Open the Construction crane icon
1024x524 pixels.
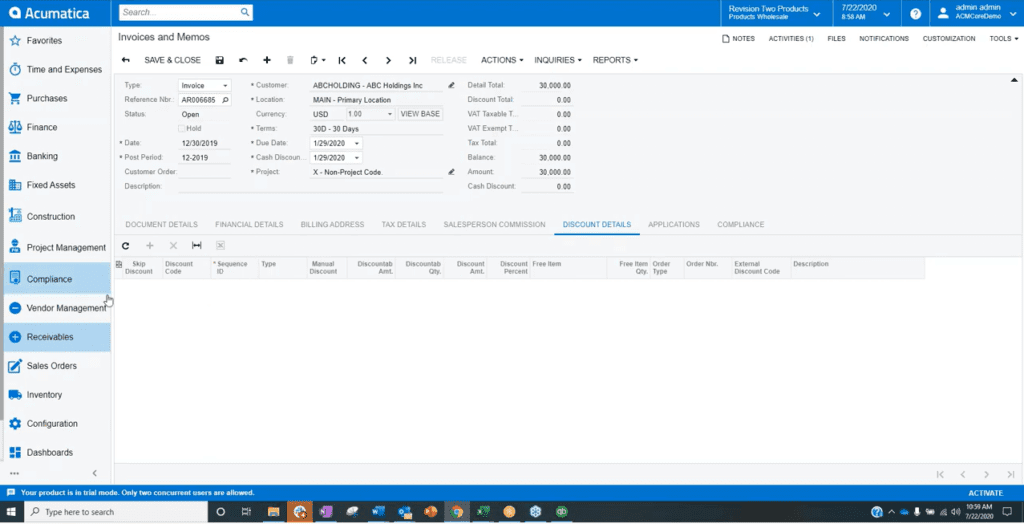tap(15, 215)
